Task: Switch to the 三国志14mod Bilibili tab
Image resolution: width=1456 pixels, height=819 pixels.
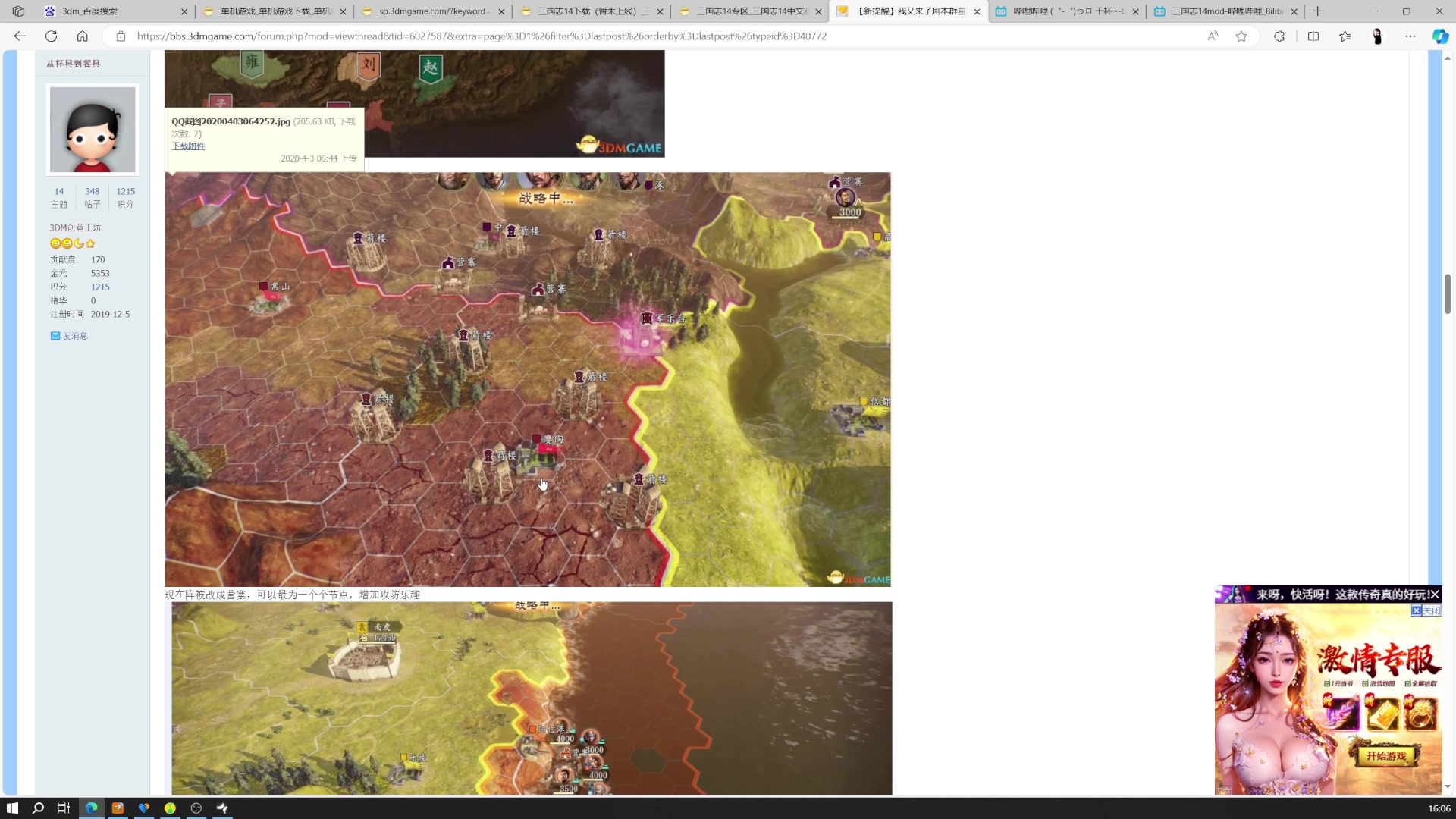Action: point(1226,11)
